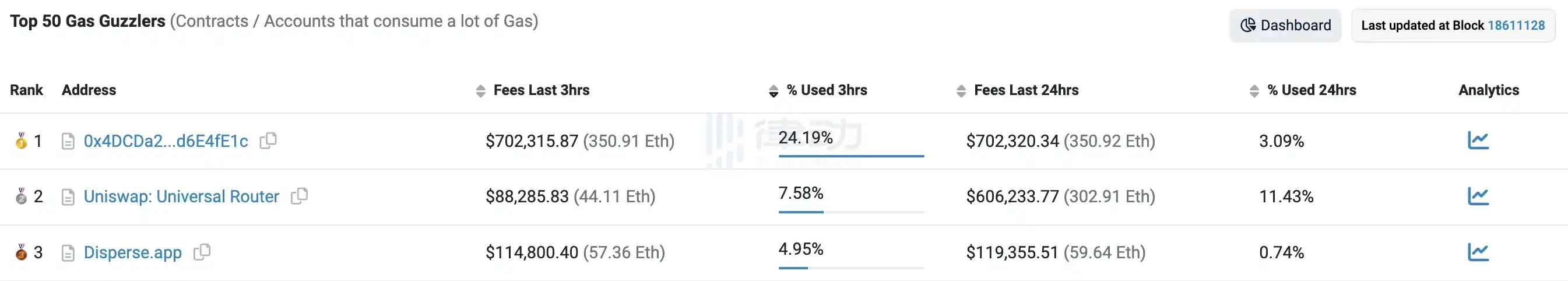Copy address 0x4DCDa2...d6E4fE1c to clipboard
Image resolution: width=1568 pixels, height=281 pixels.
coord(269,140)
